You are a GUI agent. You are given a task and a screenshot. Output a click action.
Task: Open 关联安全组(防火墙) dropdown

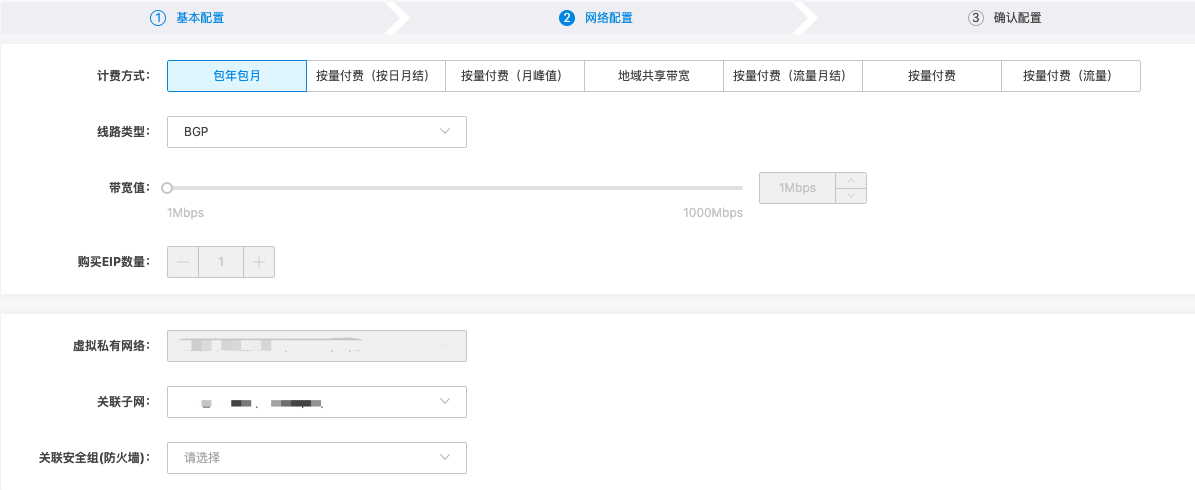316,458
